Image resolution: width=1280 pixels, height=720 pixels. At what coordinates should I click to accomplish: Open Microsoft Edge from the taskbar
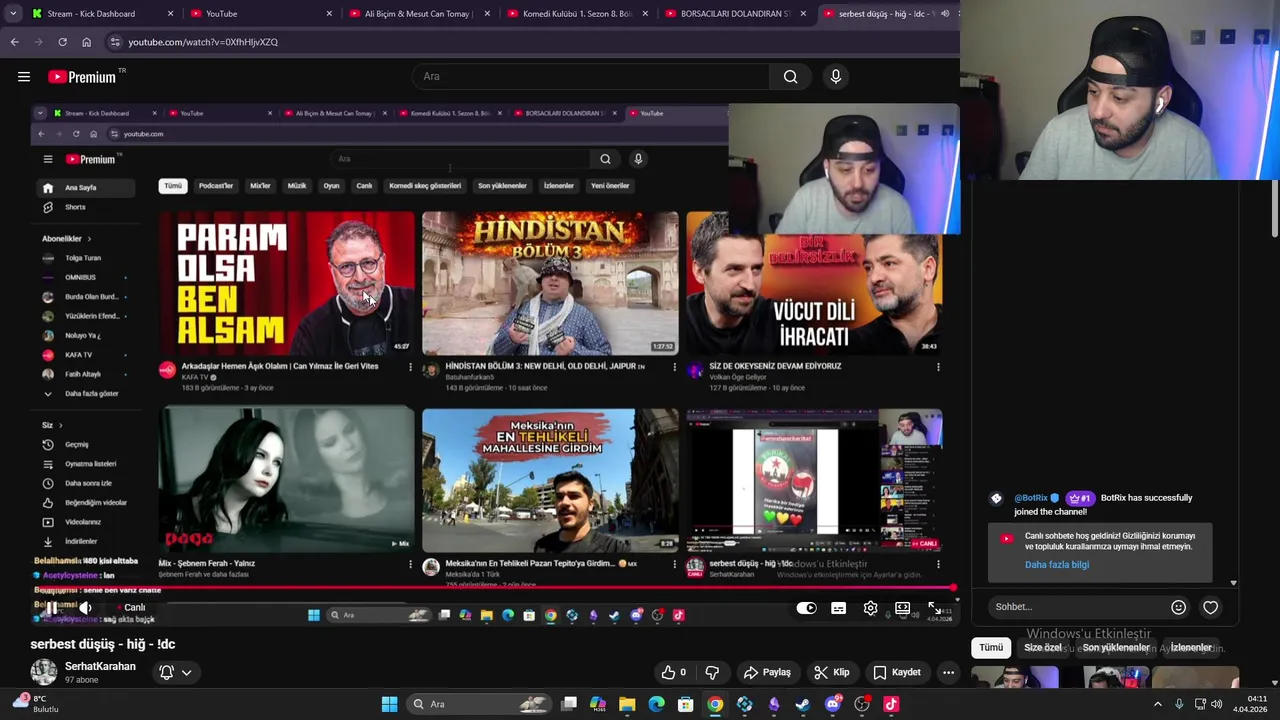coord(656,704)
